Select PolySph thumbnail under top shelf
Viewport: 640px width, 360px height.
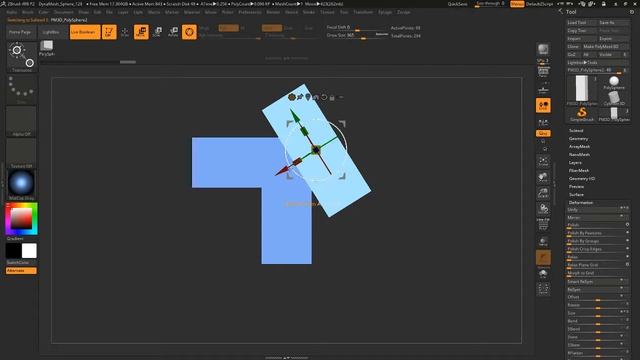pyautogui.click(x=47, y=48)
